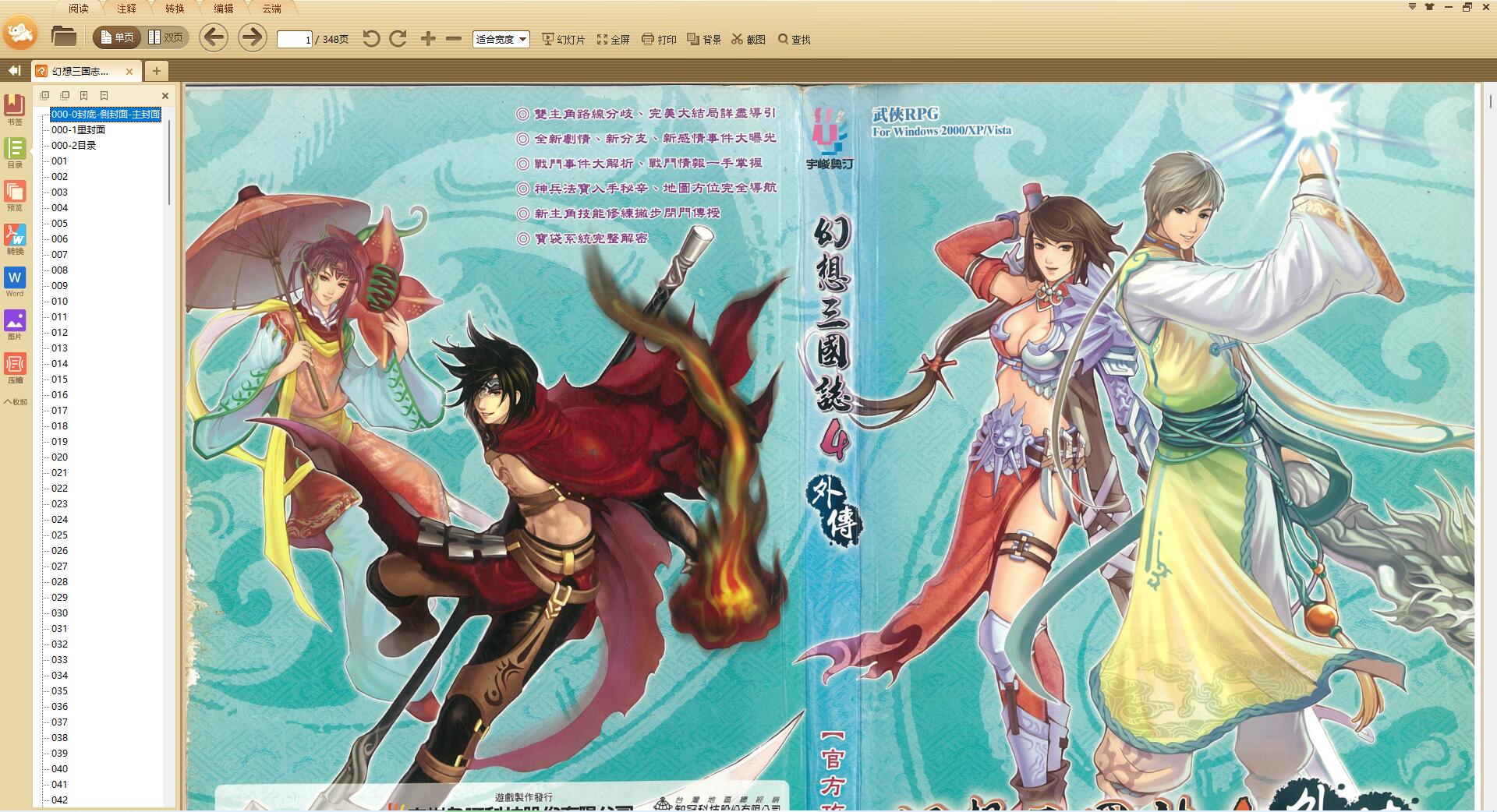Zoom in with the plus icon
The width and height of the screenshot is (1497, 812).
[428, 39]
